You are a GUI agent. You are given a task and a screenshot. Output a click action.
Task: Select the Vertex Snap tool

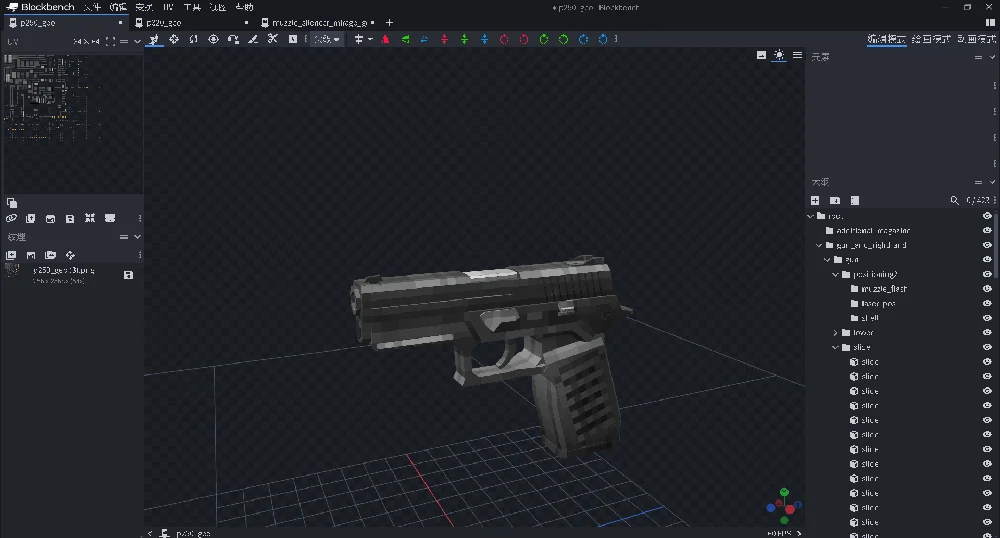(x=233, y=40)
